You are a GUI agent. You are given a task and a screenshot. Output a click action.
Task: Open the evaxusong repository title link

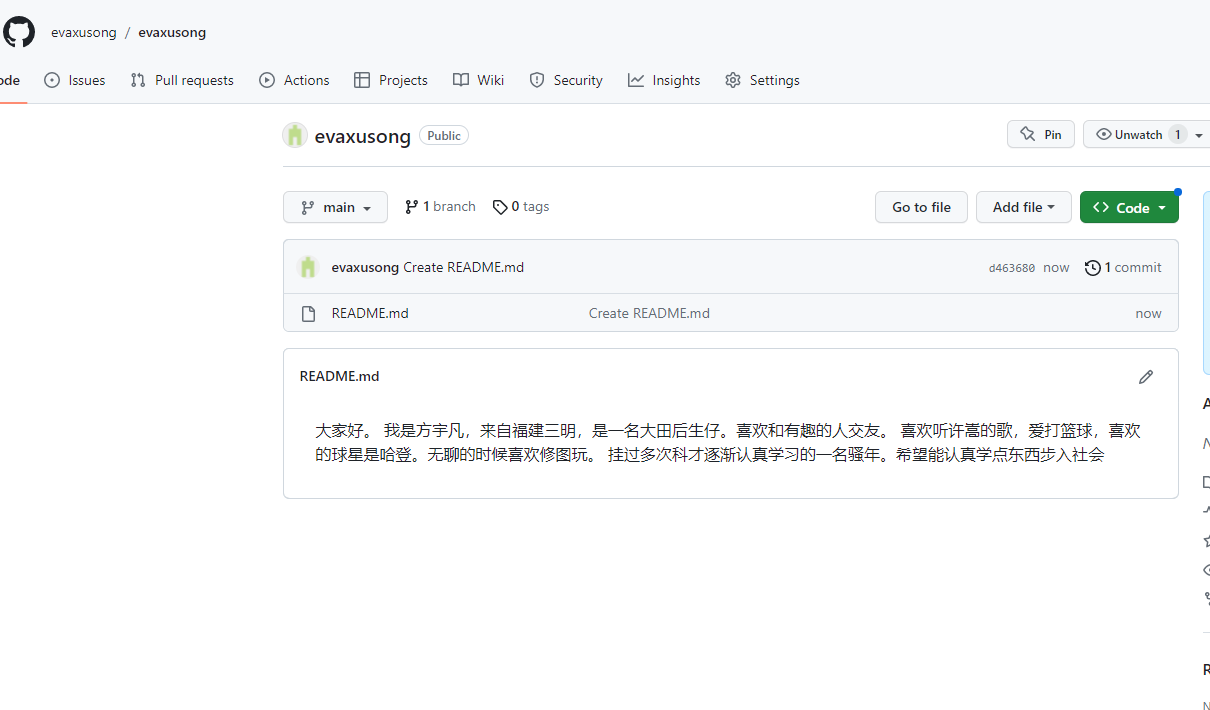pyautogui.click(x=362, y=136)
